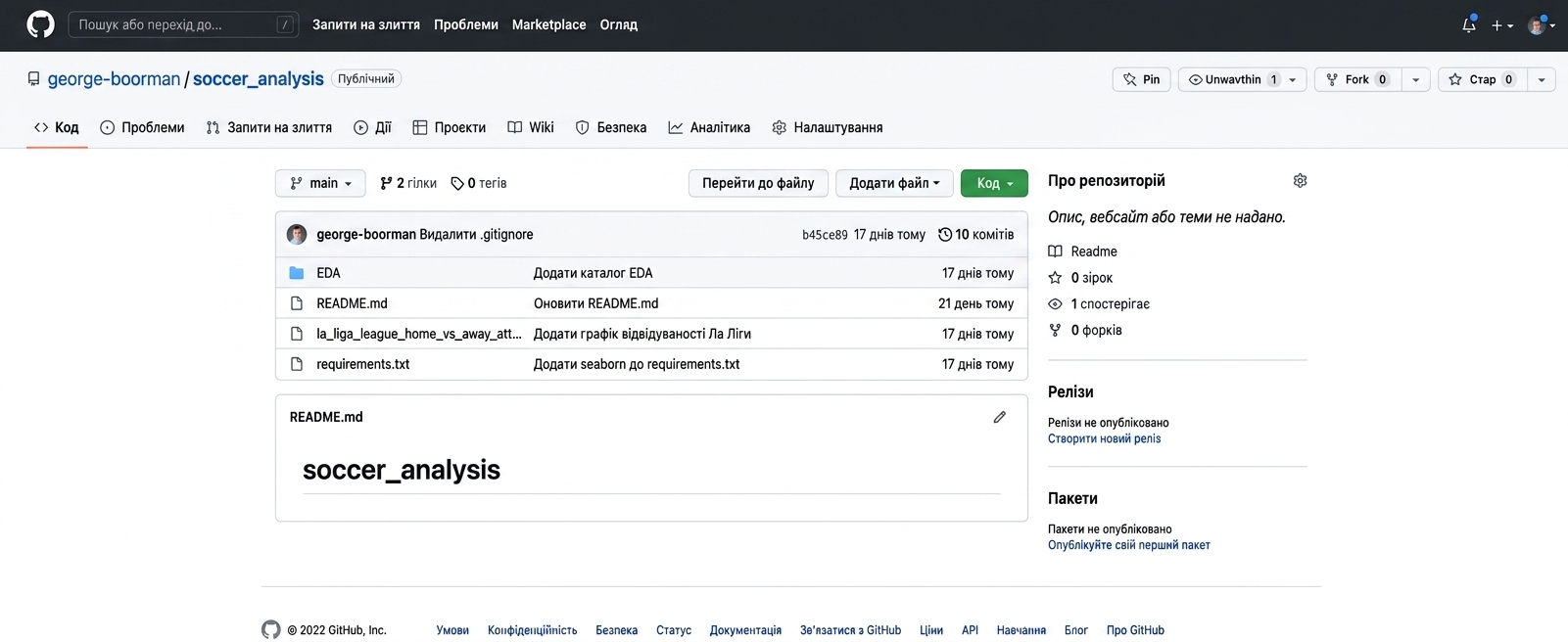This screenshot has height=642, width=1568.
Task: Open commit "Оновити README.md"
Action: (595, 303)
